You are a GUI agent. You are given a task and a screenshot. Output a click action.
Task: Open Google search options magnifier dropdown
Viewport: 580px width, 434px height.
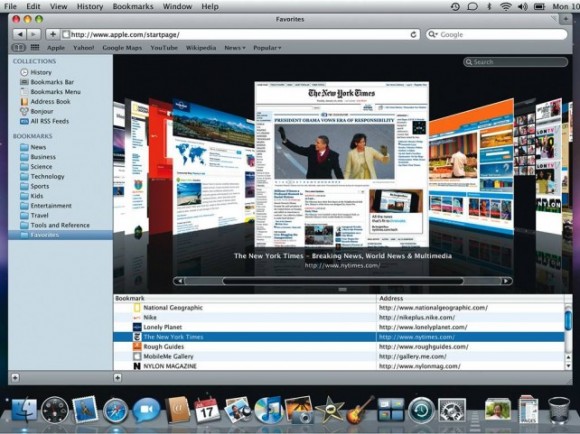(432, 34)
